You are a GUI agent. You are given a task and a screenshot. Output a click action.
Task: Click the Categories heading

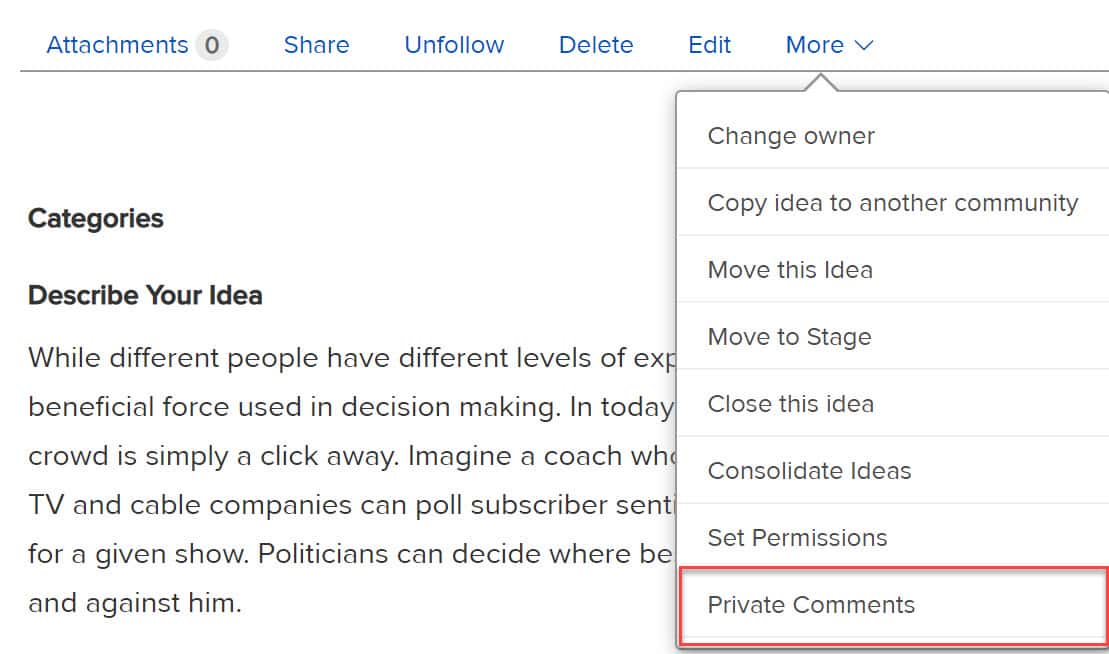click(x=96, y=219)
